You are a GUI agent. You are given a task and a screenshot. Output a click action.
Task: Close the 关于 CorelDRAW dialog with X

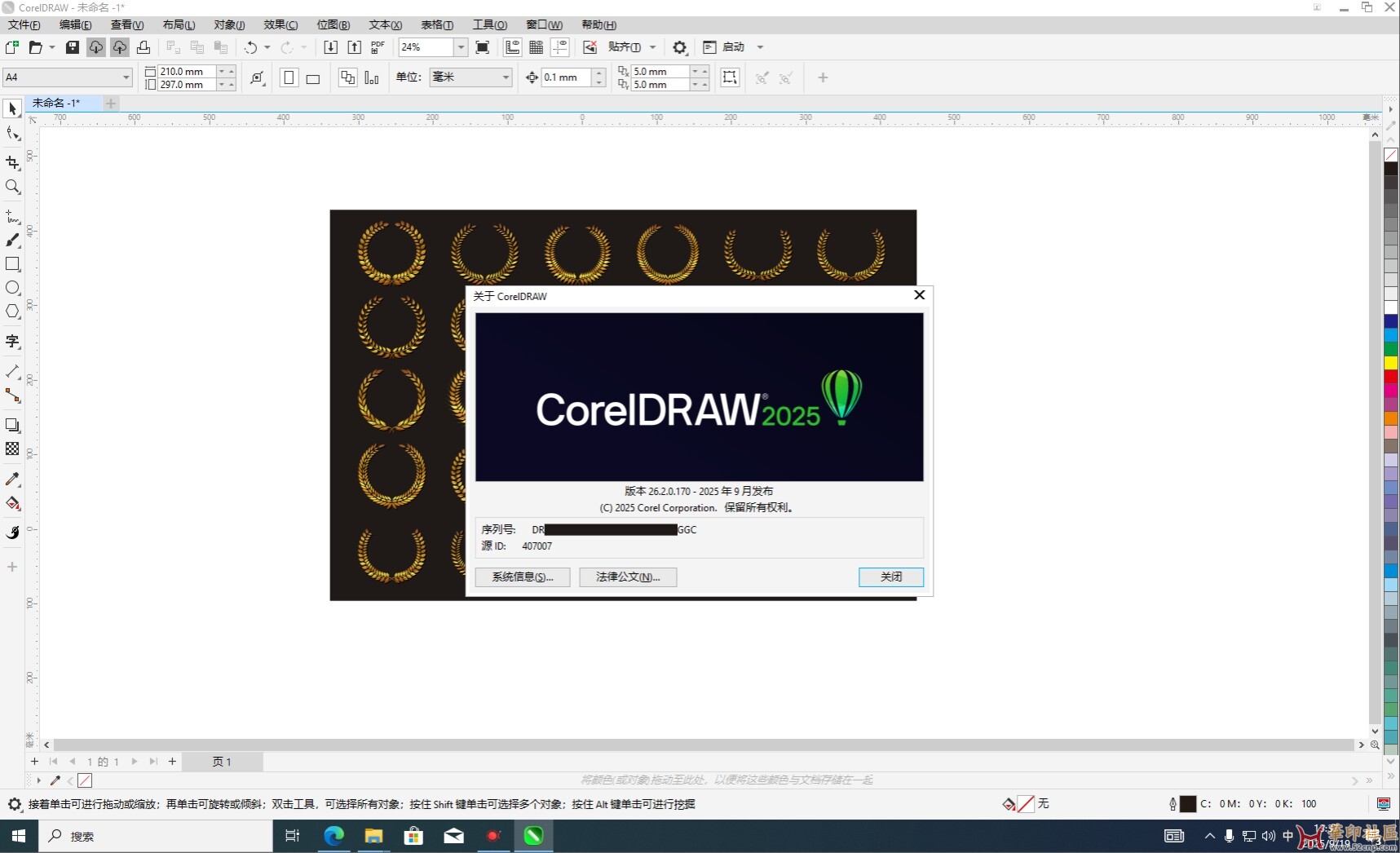(x=919, y=295)
